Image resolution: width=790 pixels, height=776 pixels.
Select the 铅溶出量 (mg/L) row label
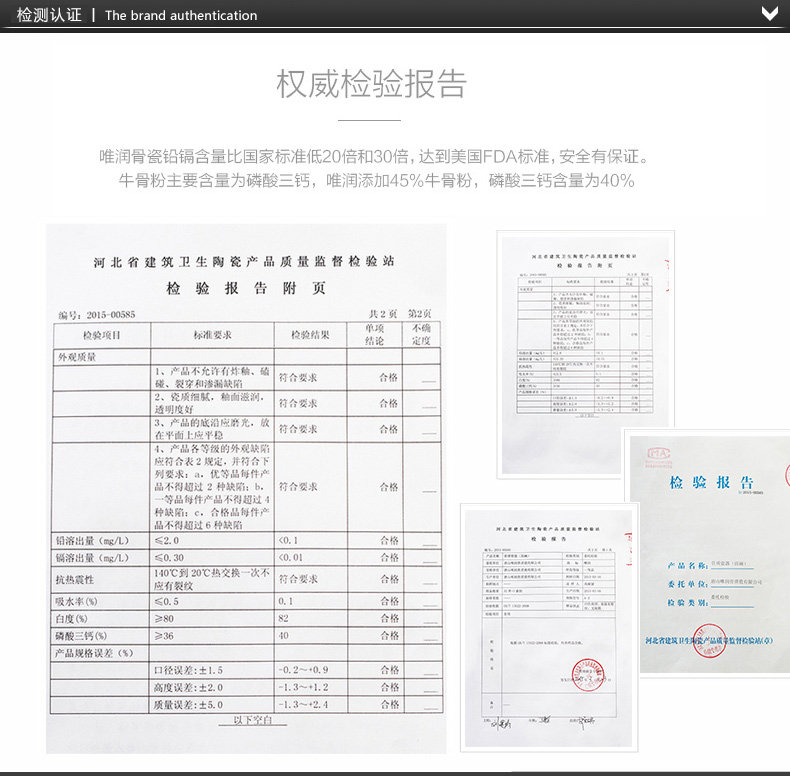point(92,541)
